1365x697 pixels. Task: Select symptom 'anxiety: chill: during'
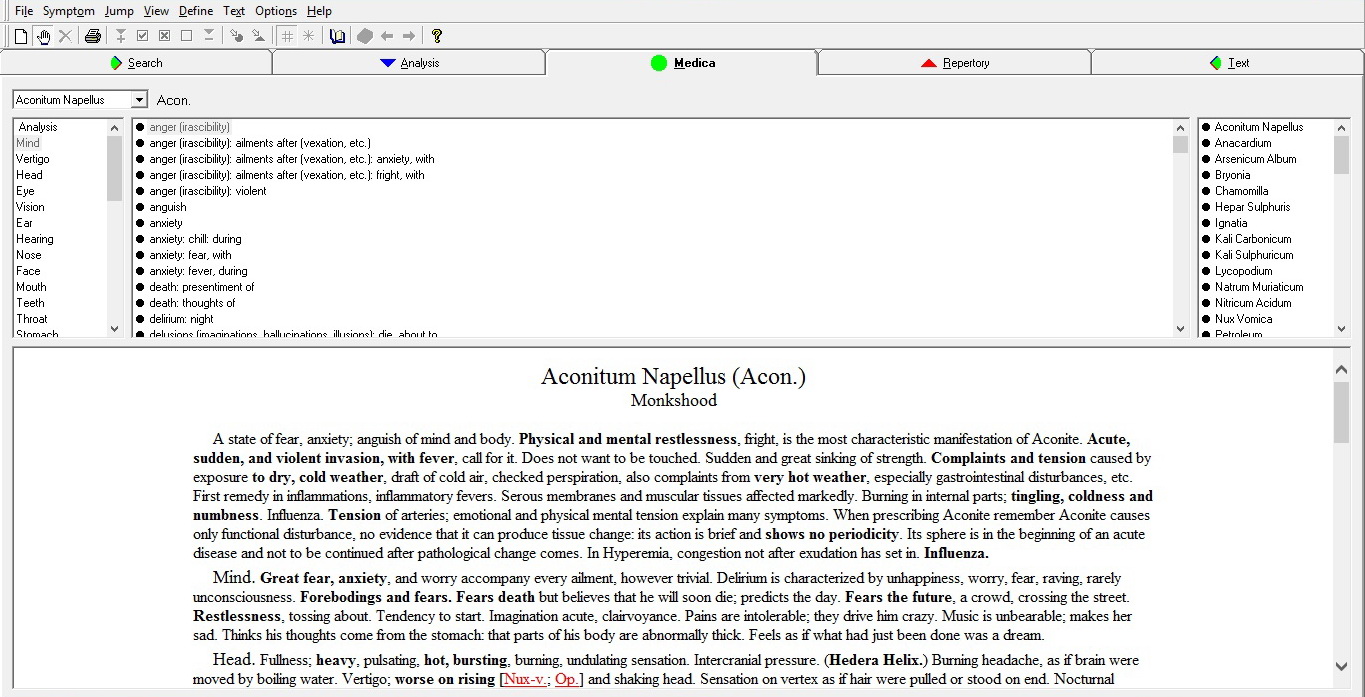195,239
